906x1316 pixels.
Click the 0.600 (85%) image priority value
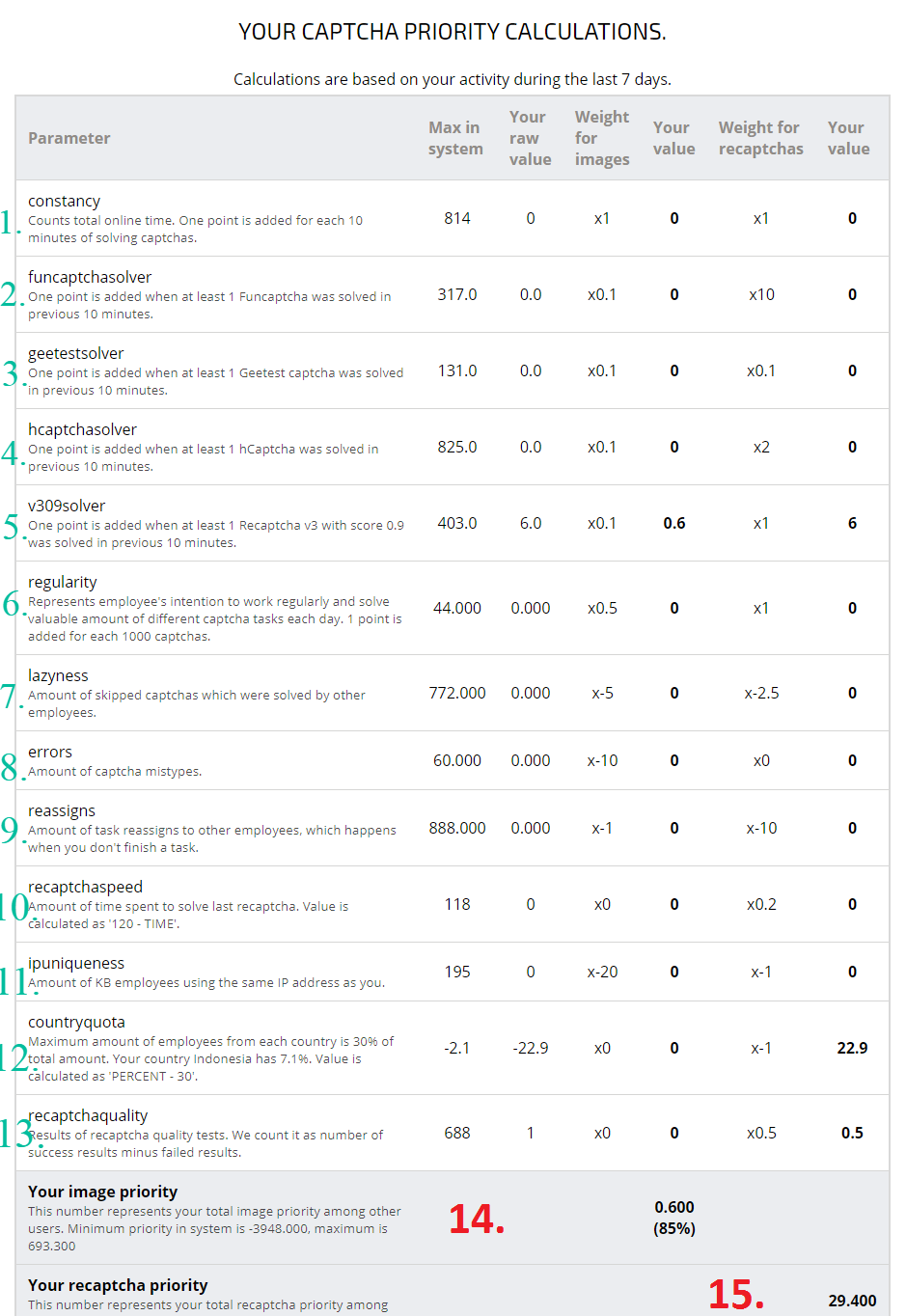(674, 1218)
